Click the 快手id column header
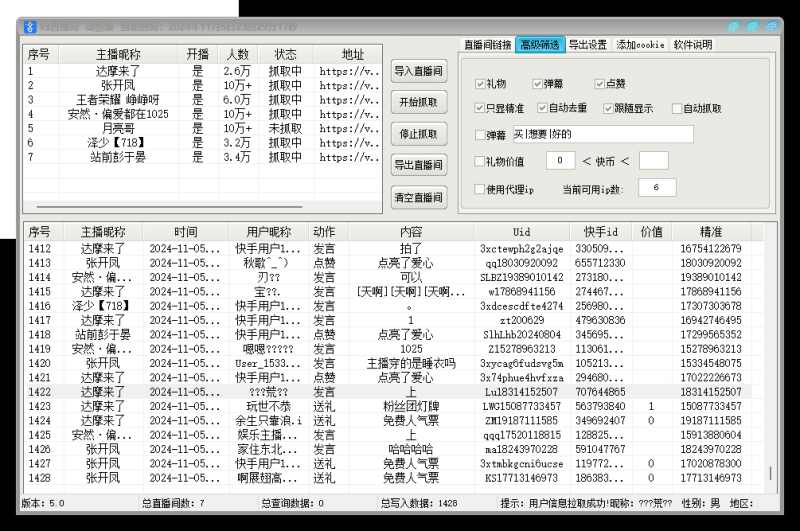The image size is (800, 531). click(x=601, y=232)
